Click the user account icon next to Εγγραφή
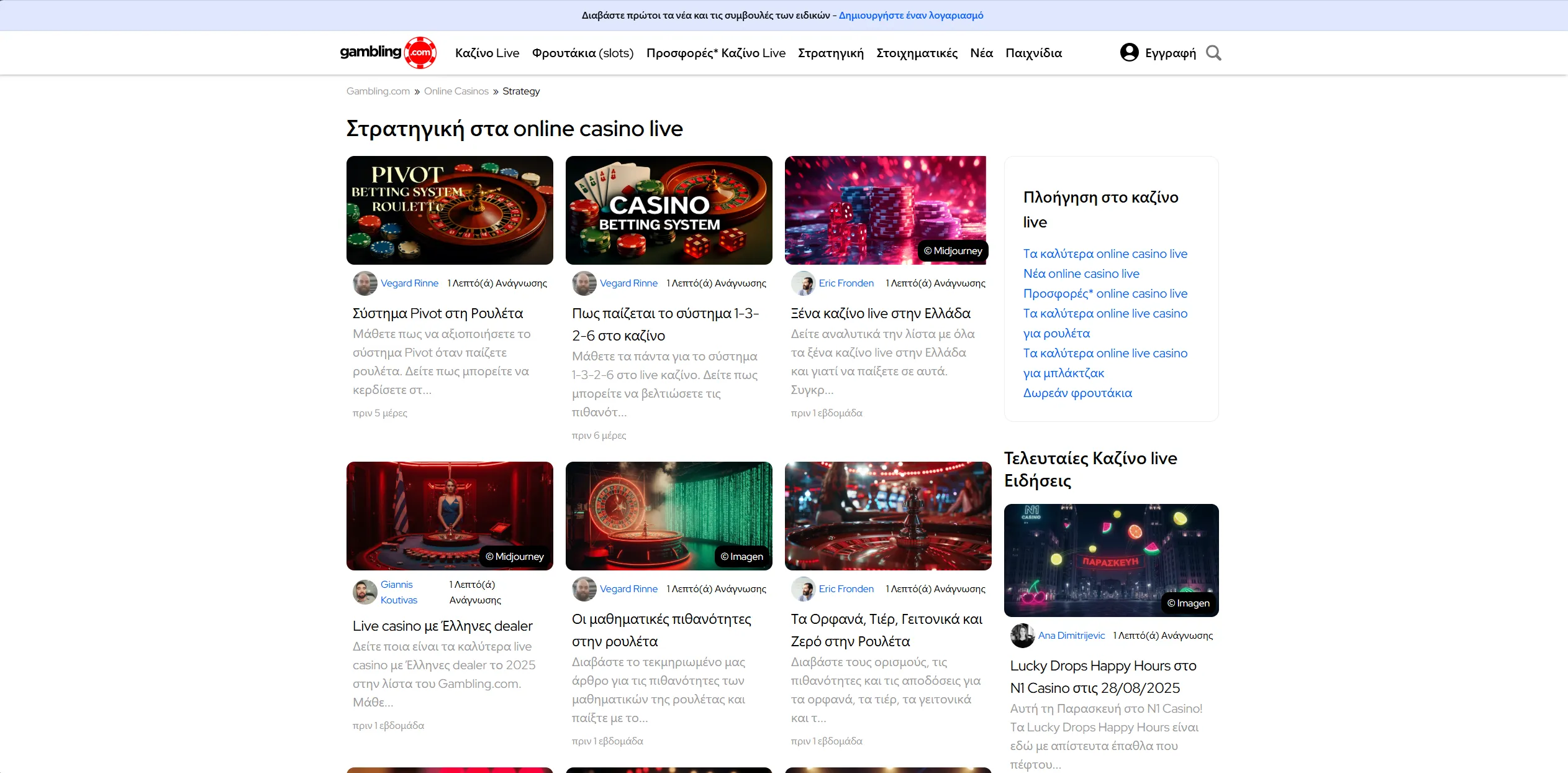 pyautogui.click(x=1129, y=53)
